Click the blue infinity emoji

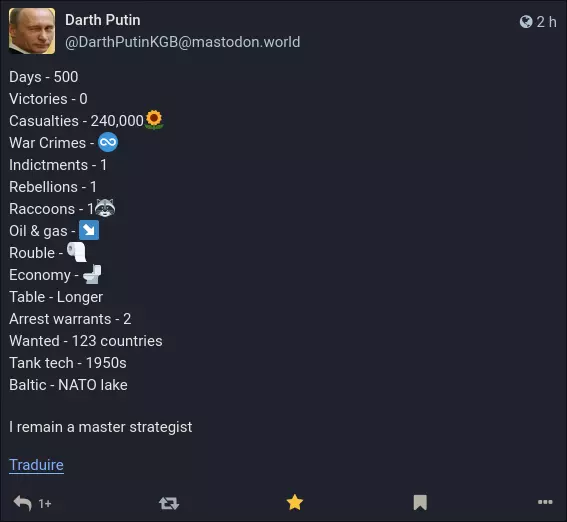click(108, 142)
